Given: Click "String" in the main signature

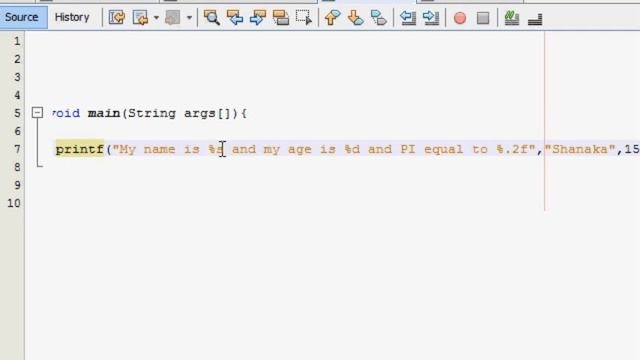Looking at the screenshot, I should tap(152, 113).
